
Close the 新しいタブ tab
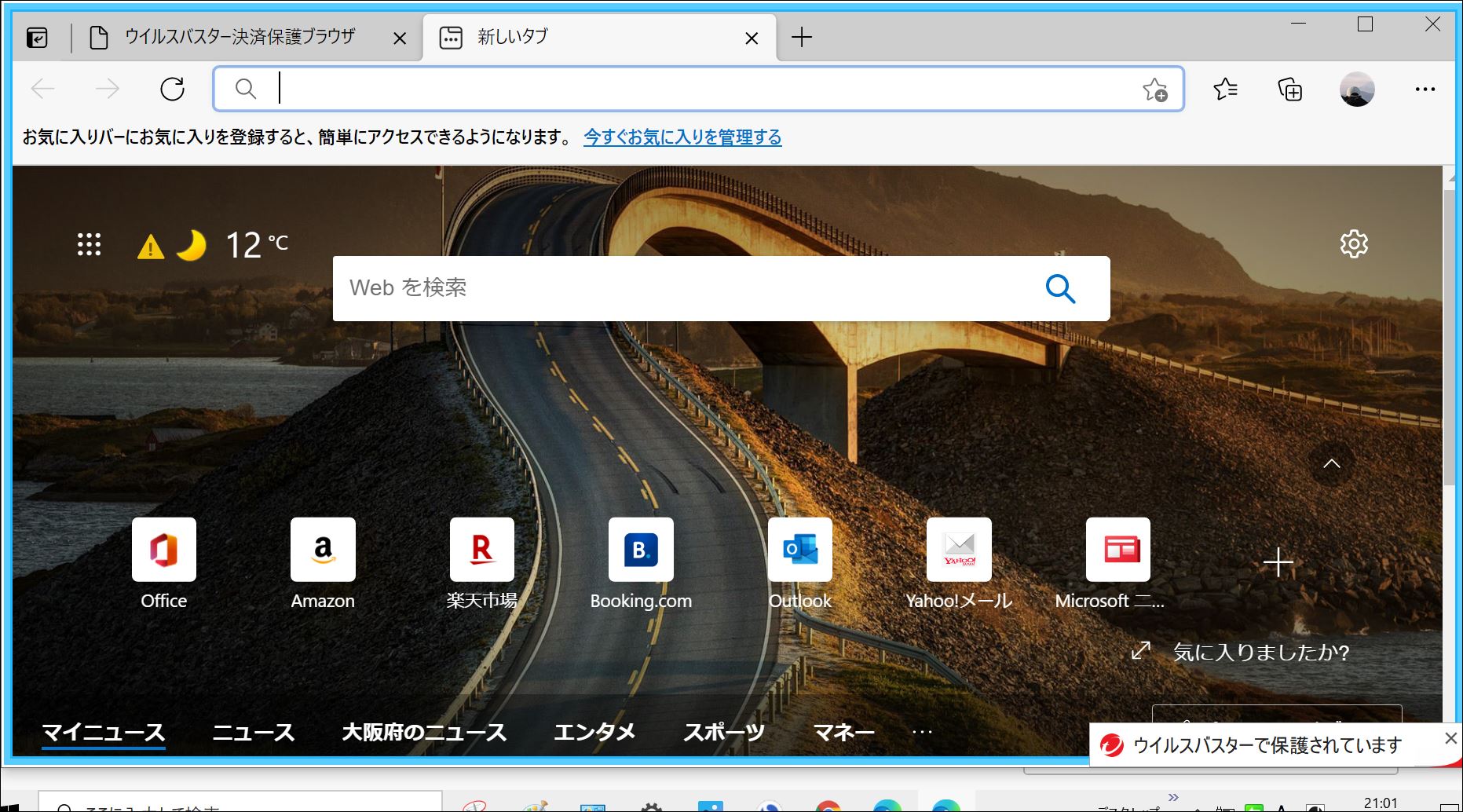(x=752, y=38)
